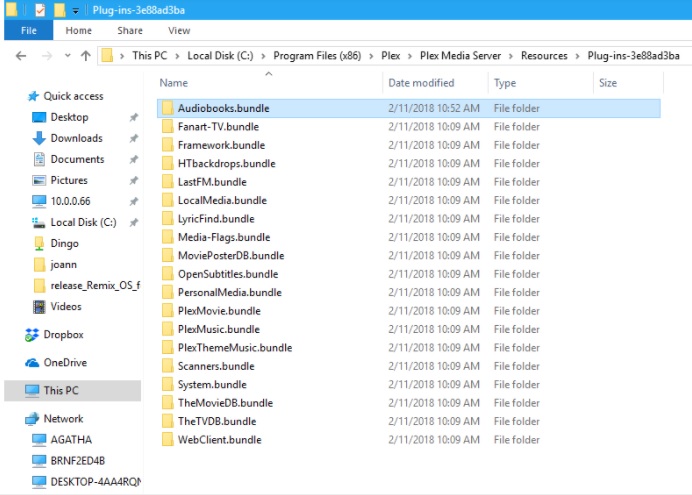Select PlexMusic.bundle folder name

pyautogui.click(x=218, y=330)
